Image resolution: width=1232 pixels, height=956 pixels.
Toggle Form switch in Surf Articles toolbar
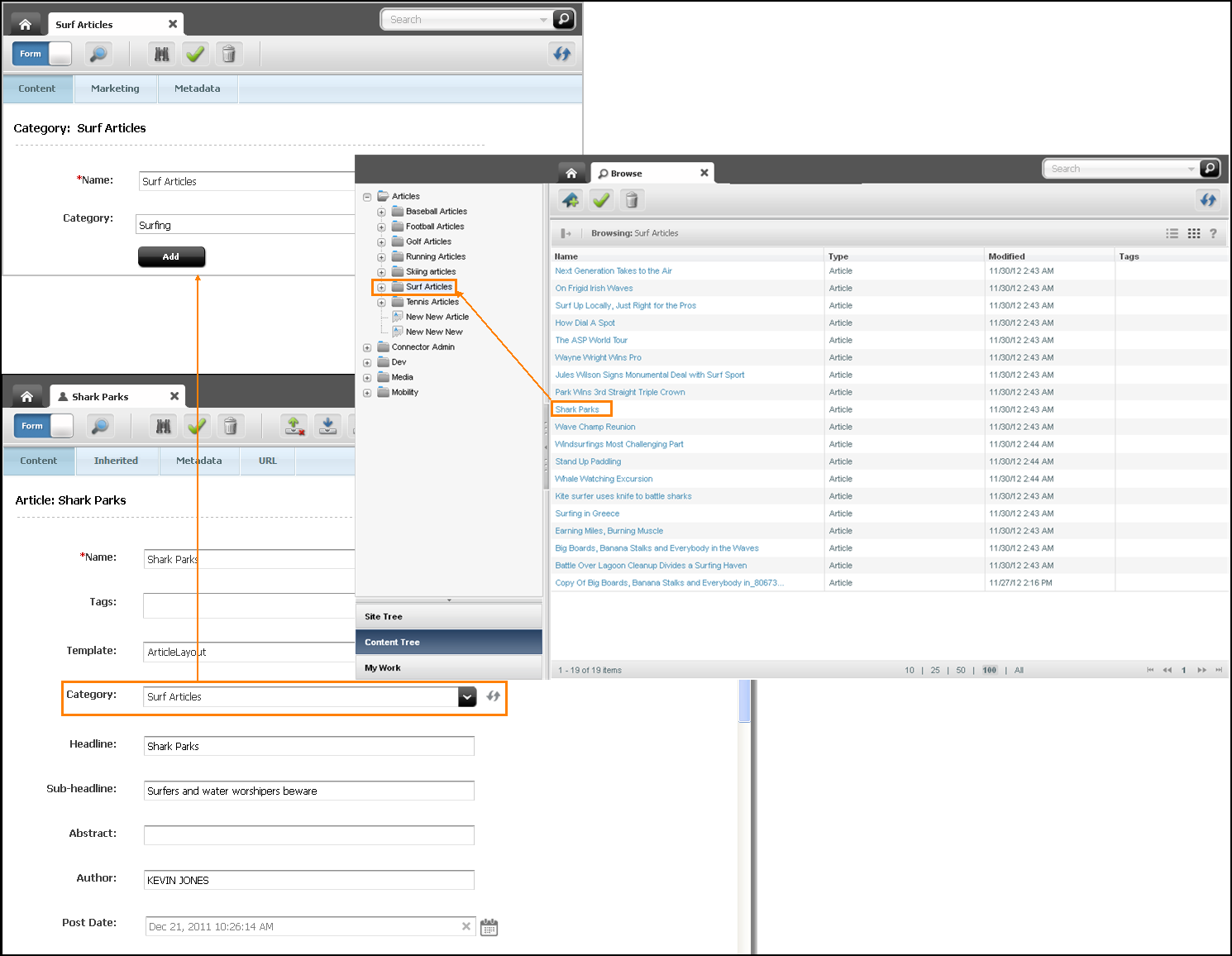point(42,54)
